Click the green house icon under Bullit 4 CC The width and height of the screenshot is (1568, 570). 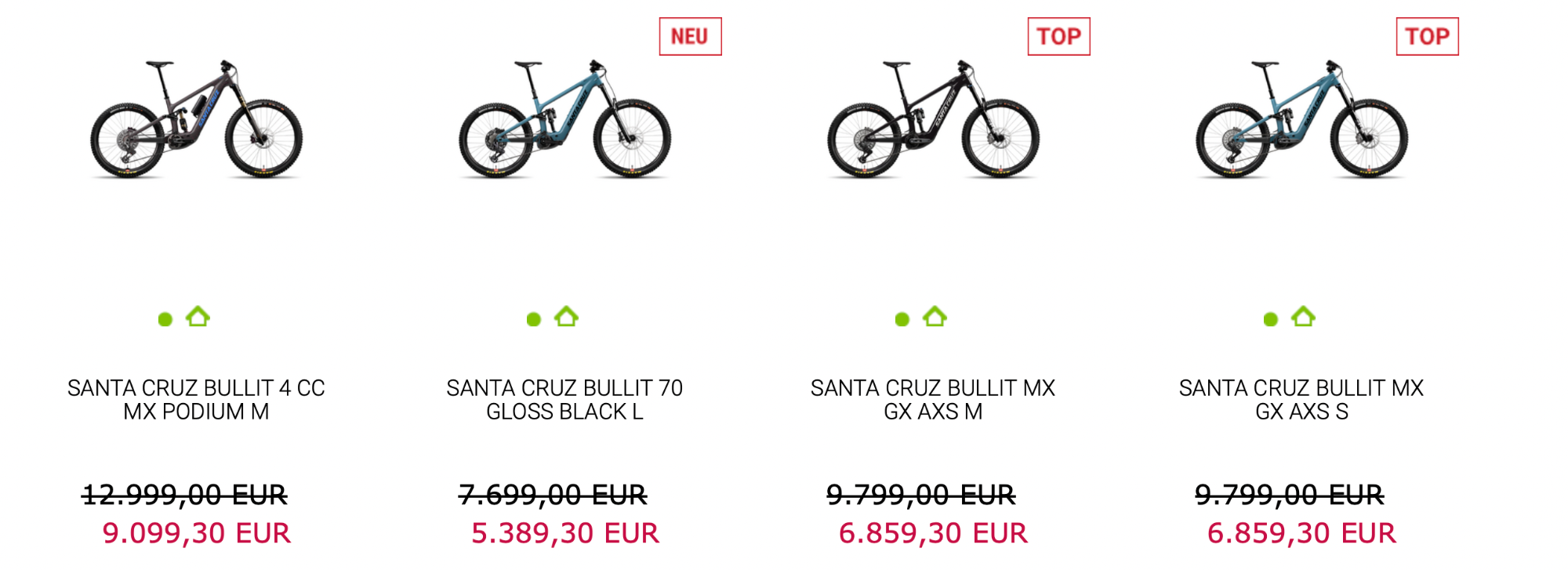[x=198, y=317]
